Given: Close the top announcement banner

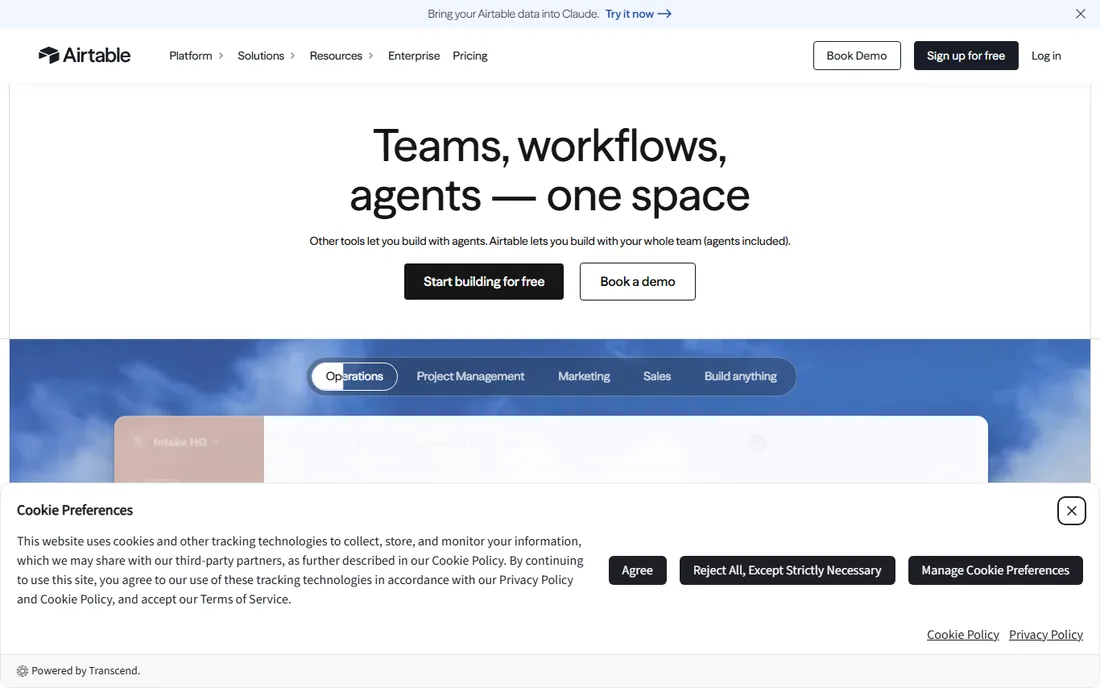Looking at the screenshot, I should [x=1080, y=14].
